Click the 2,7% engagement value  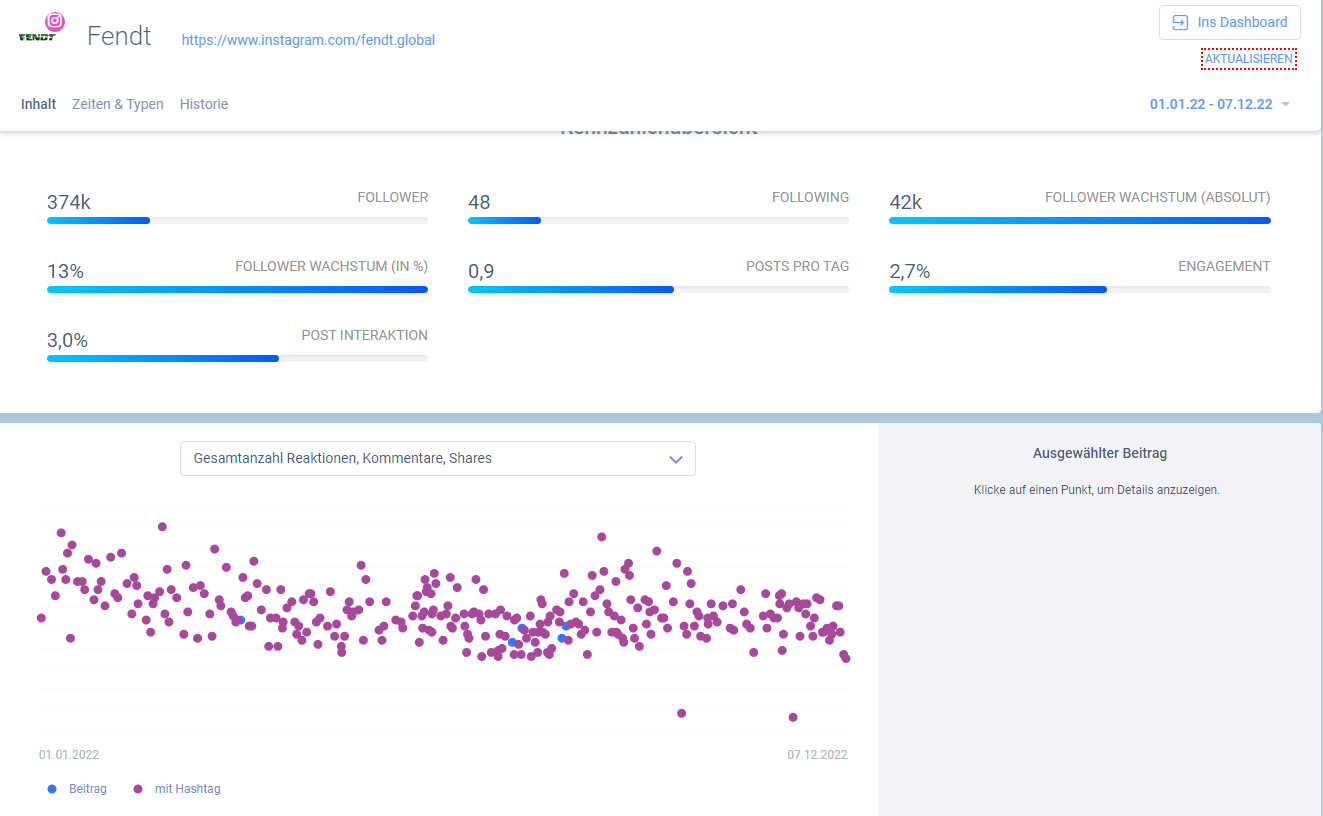point(910,271)
